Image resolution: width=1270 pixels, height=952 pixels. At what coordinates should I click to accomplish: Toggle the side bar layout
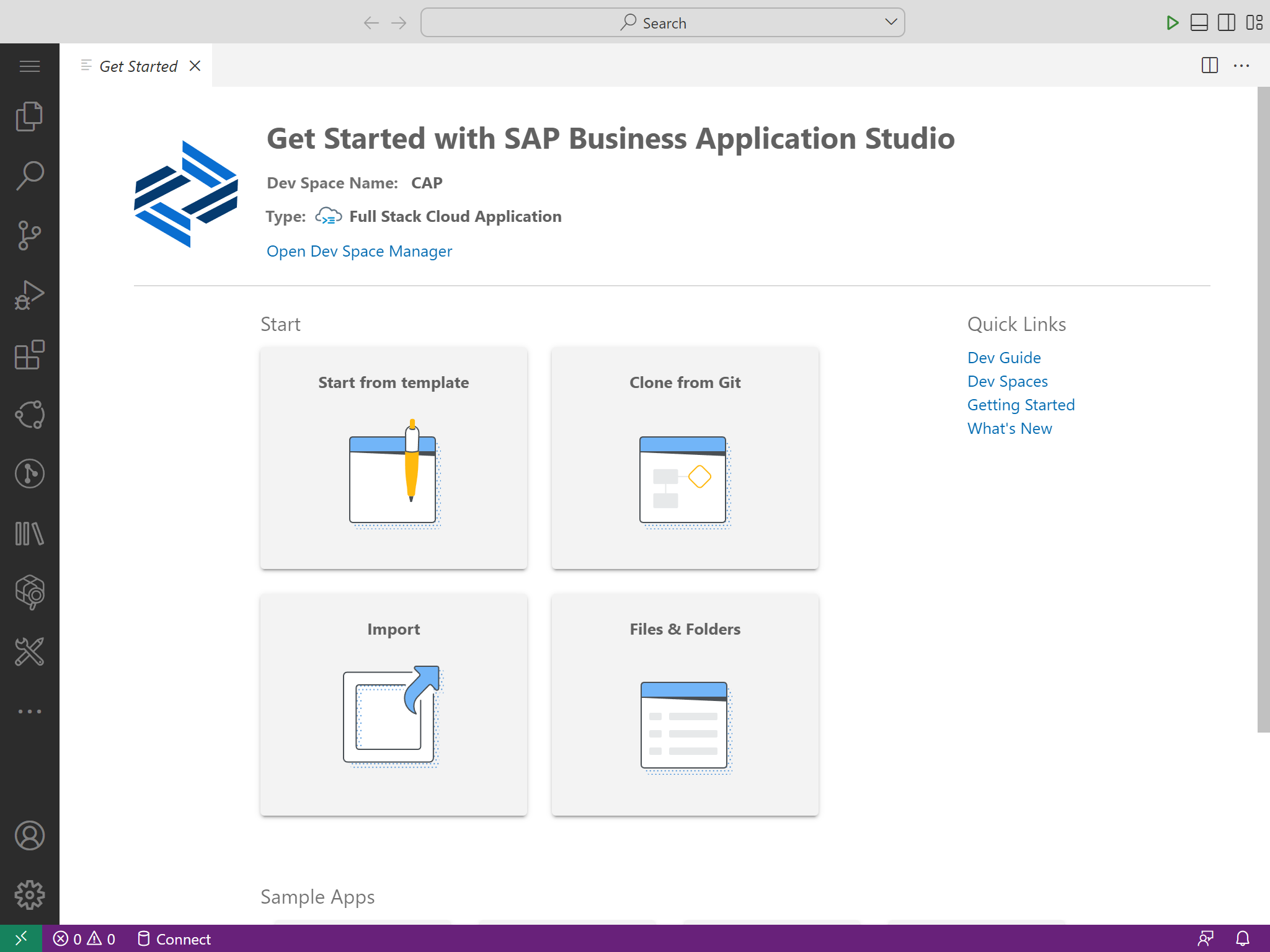click(1227, 23)
